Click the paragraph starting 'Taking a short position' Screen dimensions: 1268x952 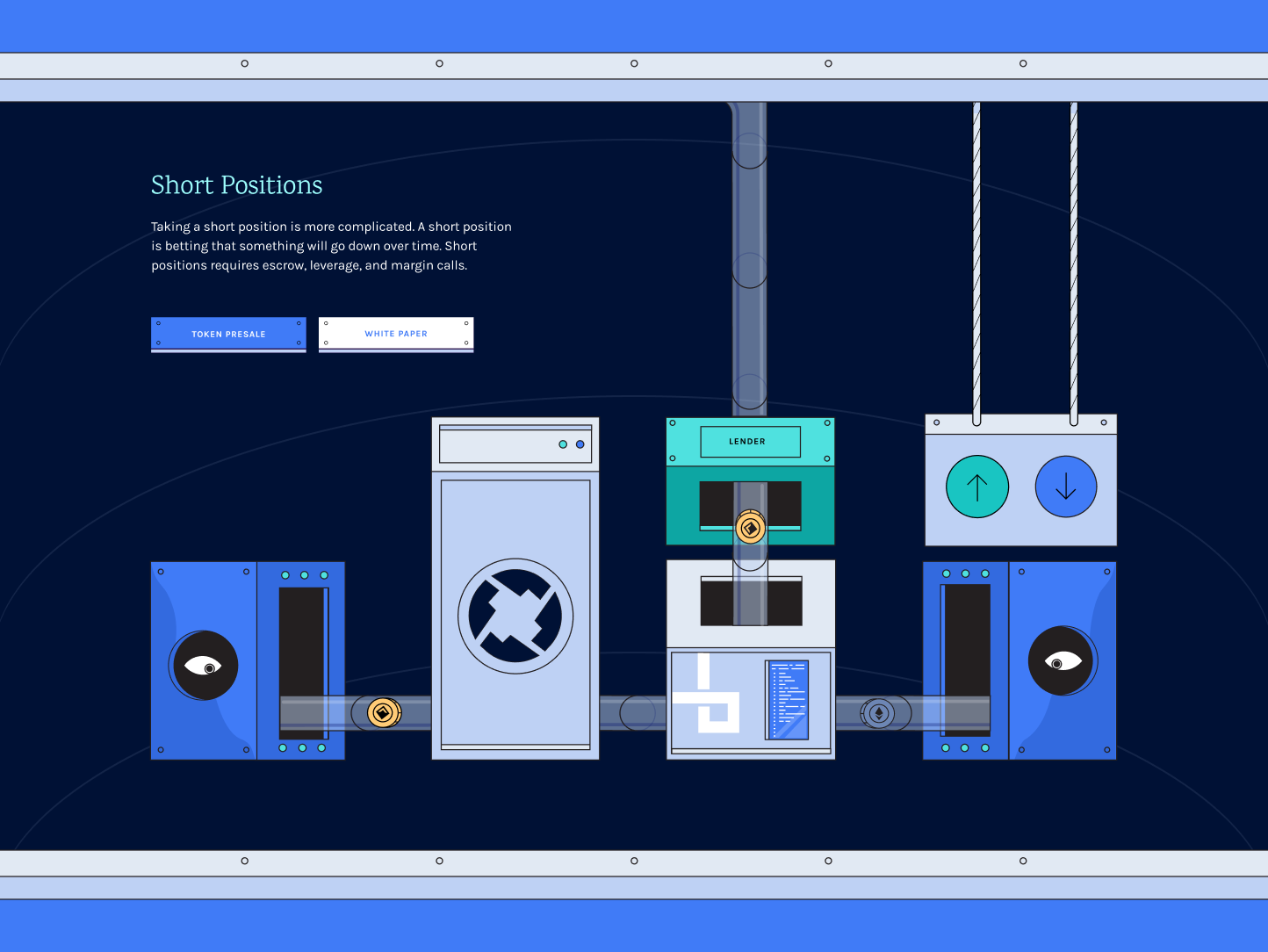[331, 246]
